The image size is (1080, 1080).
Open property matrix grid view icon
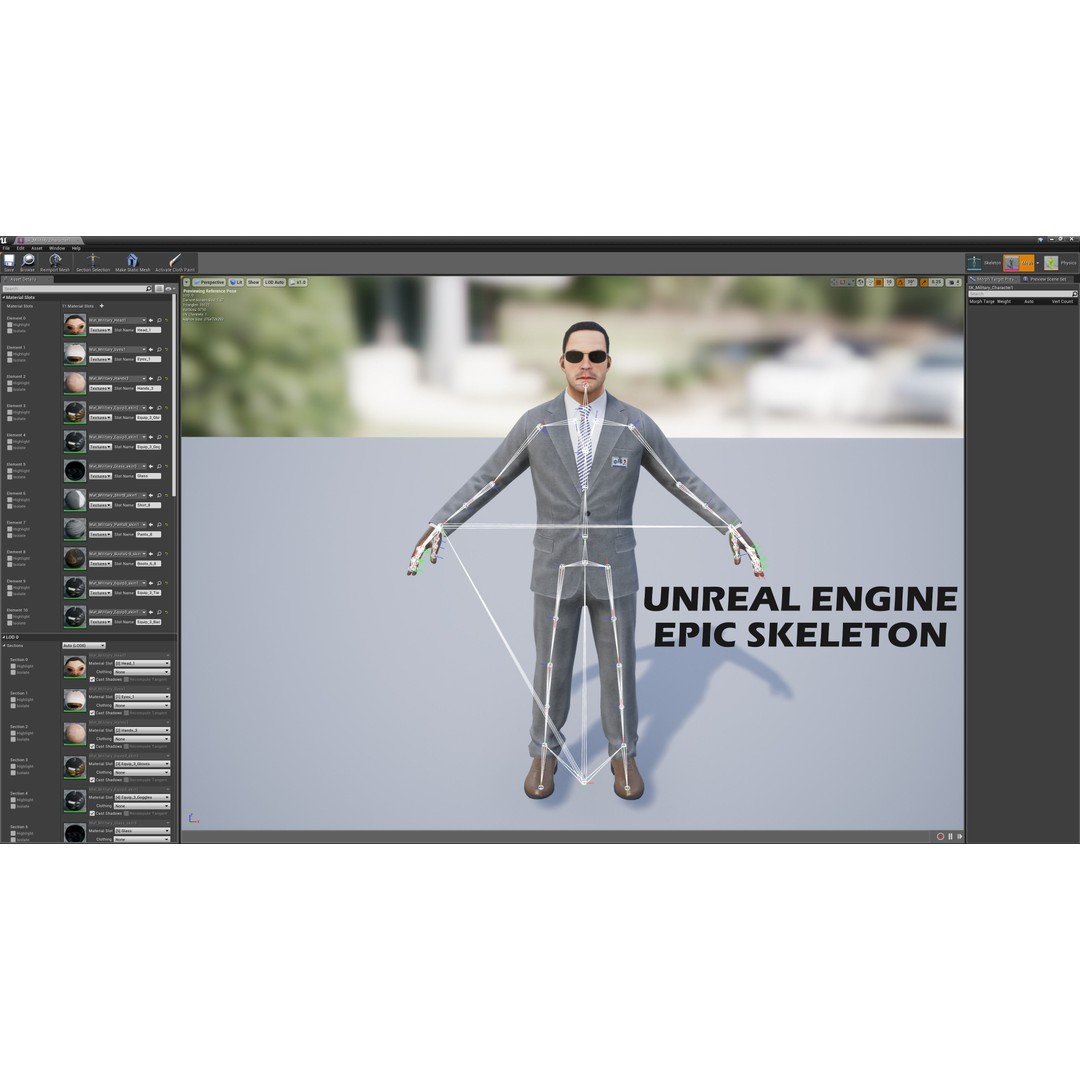(x=159, y=289)
